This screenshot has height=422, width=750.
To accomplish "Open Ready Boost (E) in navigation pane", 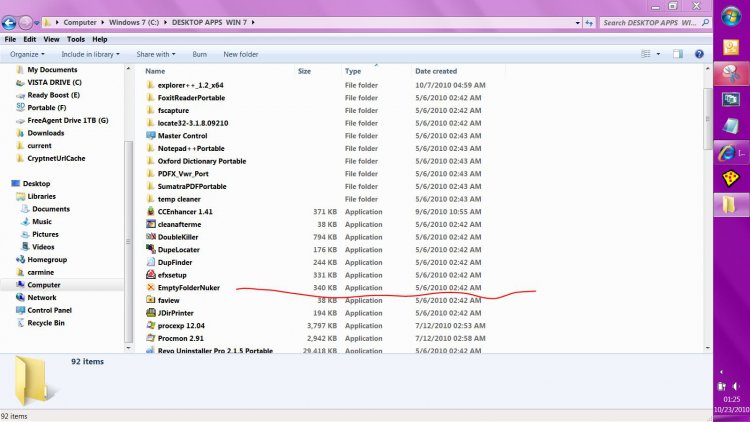I will tap(53, 95).
